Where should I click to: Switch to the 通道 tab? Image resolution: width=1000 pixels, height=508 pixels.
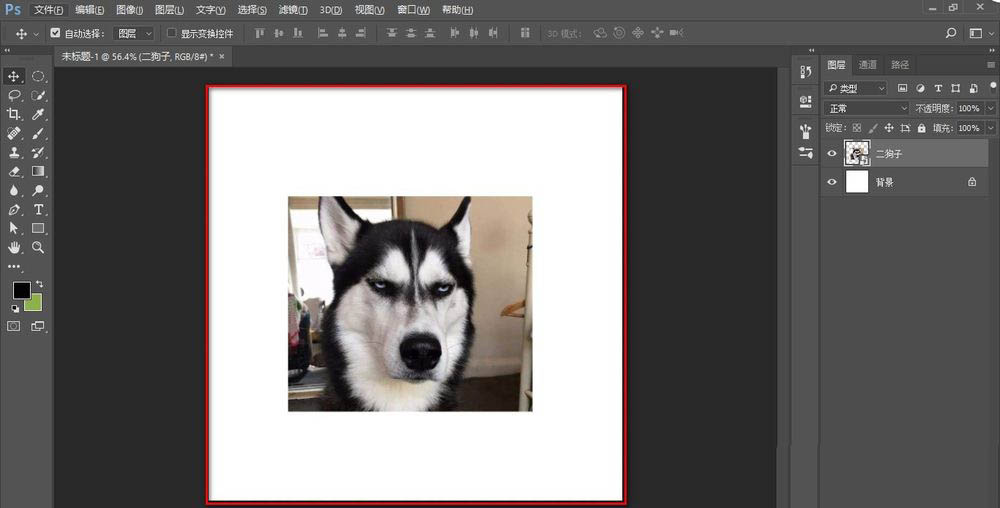coord(867,65)
